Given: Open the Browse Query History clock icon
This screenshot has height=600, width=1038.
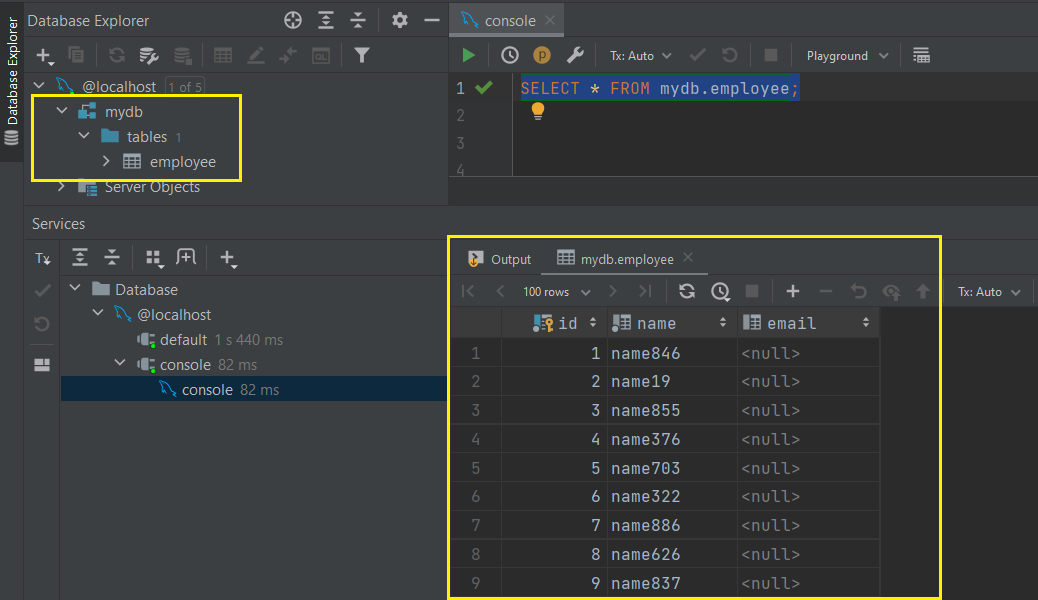Looking at the screenshot, I should pyautogui.click(x=509, y=56).
